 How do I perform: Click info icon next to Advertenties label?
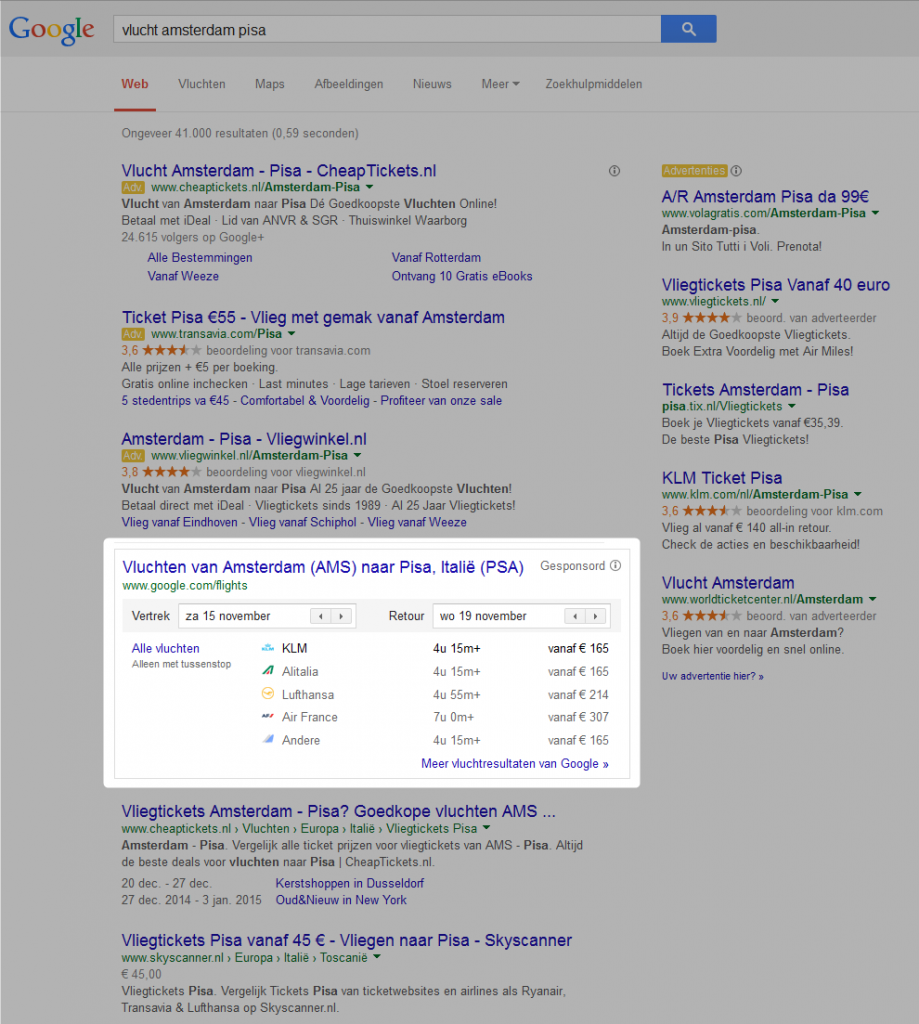point(736,171)
